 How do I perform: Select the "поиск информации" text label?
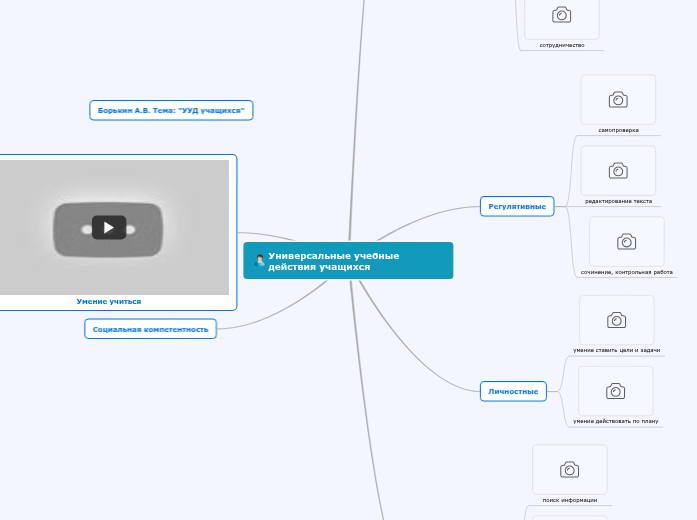(569, 499)
